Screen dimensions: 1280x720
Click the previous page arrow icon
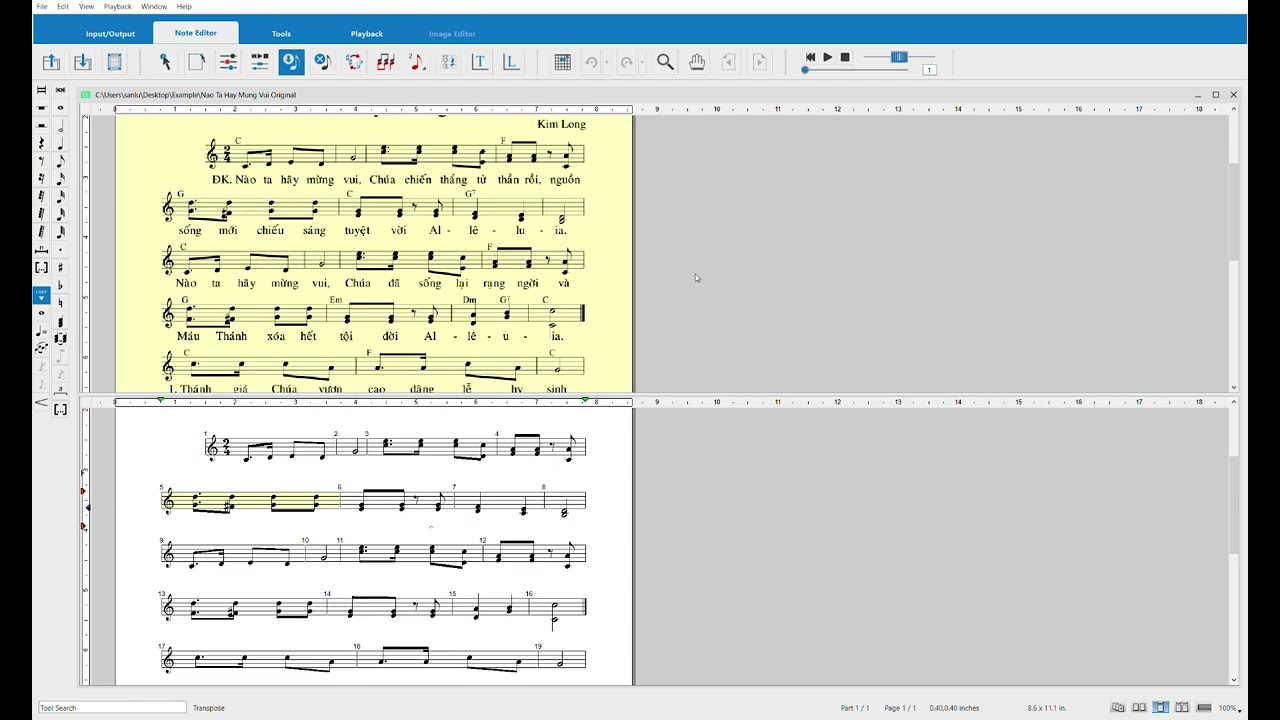click(728, 62)
